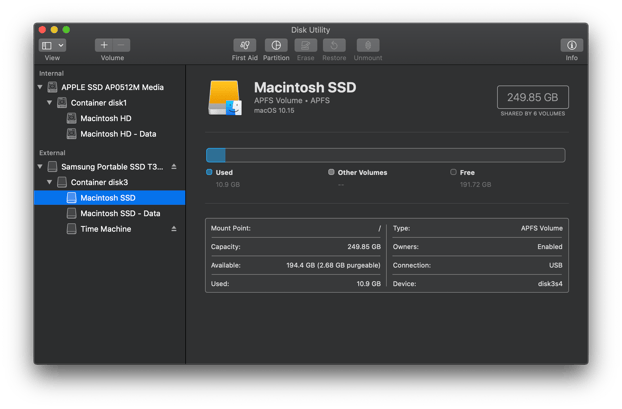This screenshot has width=622, height=409.
Task: Collapse APPLE SSD AP0512M Media disclosure triangle
Action: click(x=40, y=87)
